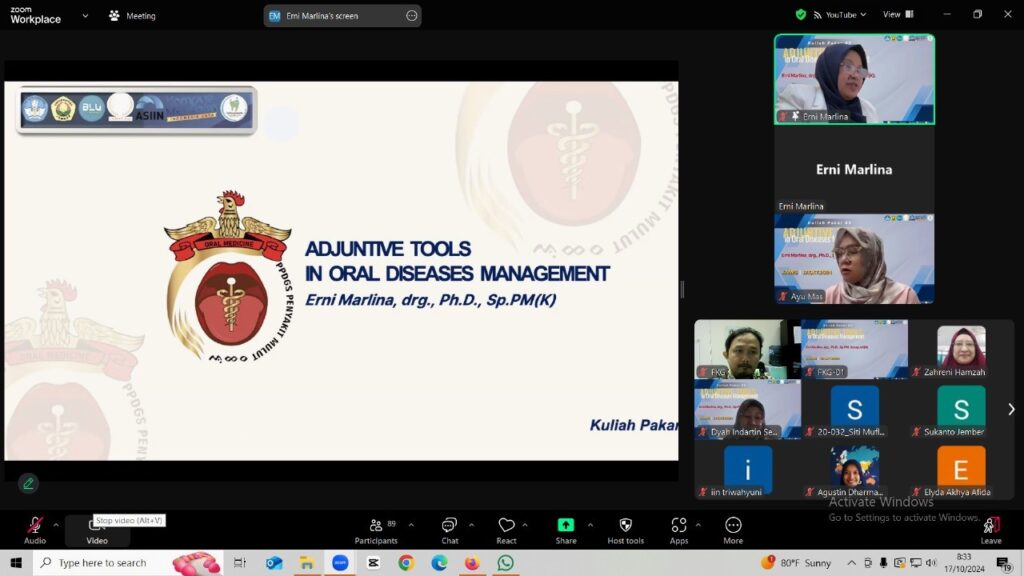
Task: Open Firefox from the taskbar
Action: (x=472, y=563)
